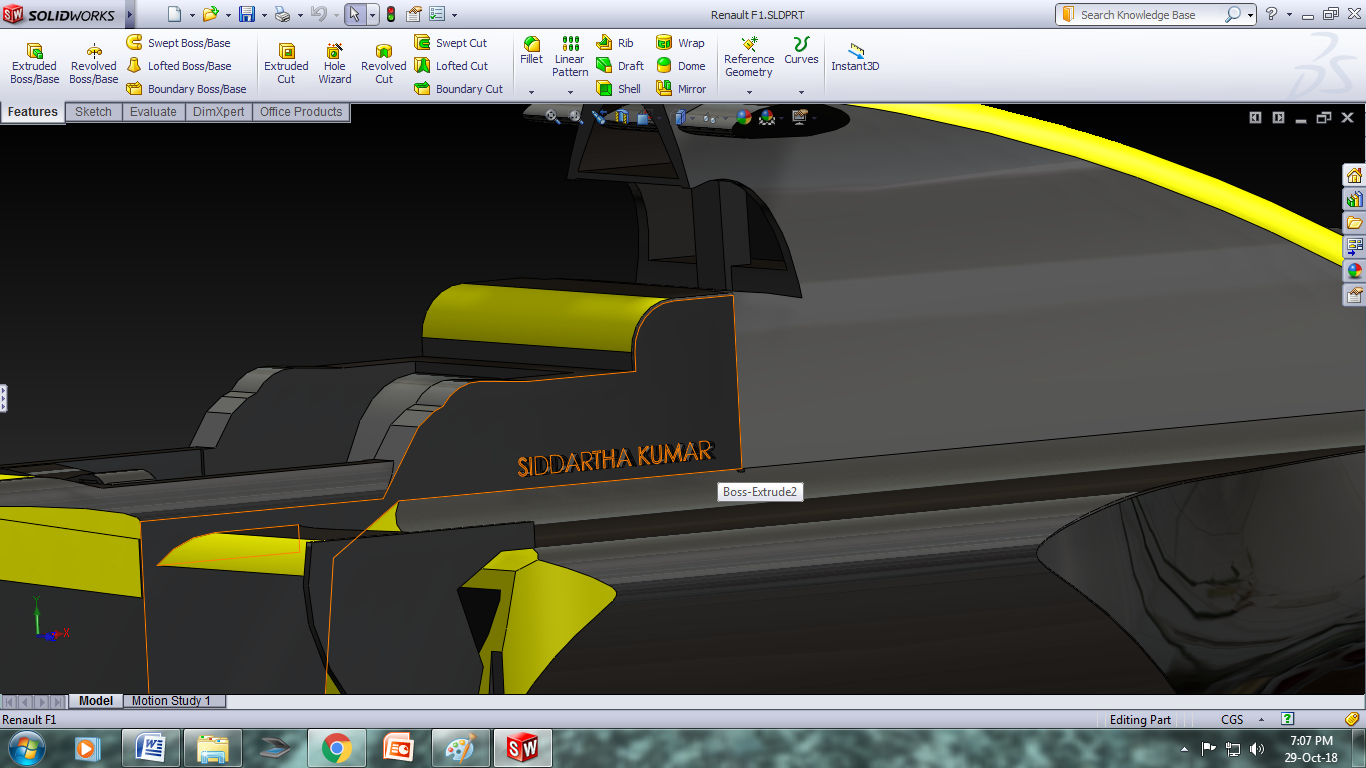Open Edit Appearance color ball
Screen dimensions: 1366x768
coord(743,117)
